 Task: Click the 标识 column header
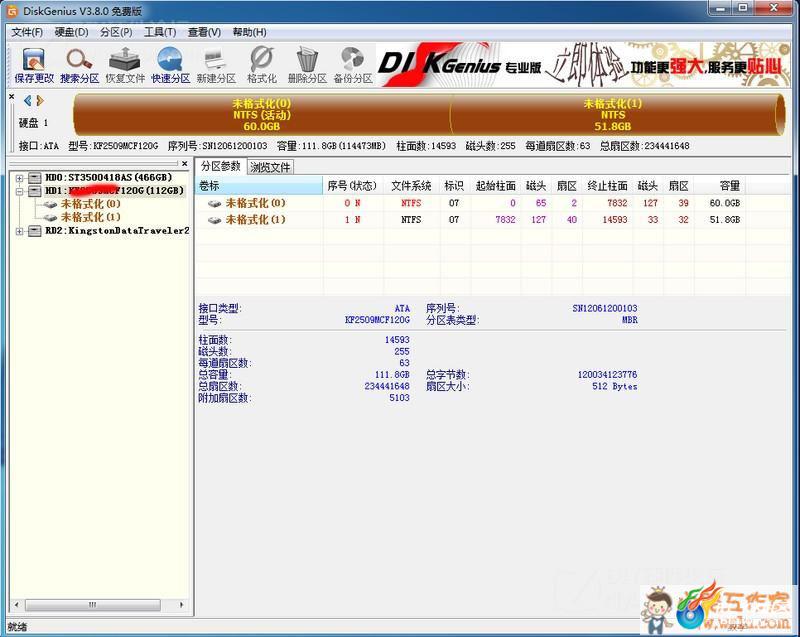click(x=454, y=186)
